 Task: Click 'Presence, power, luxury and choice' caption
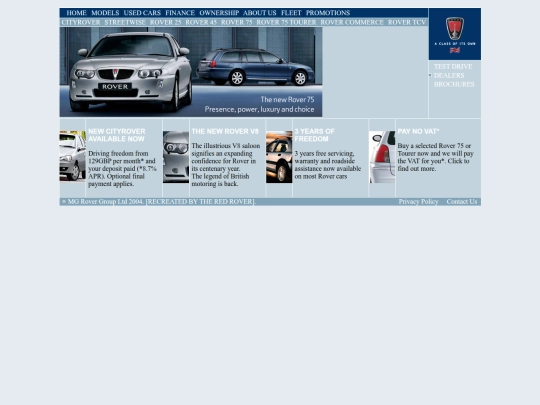point(259,110)
